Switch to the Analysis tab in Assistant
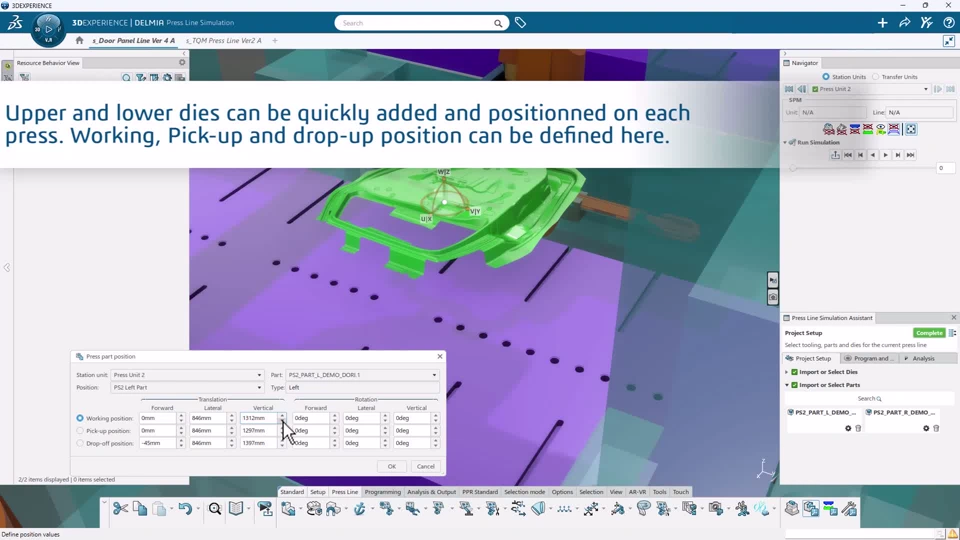960x540 pixels. 923,358
